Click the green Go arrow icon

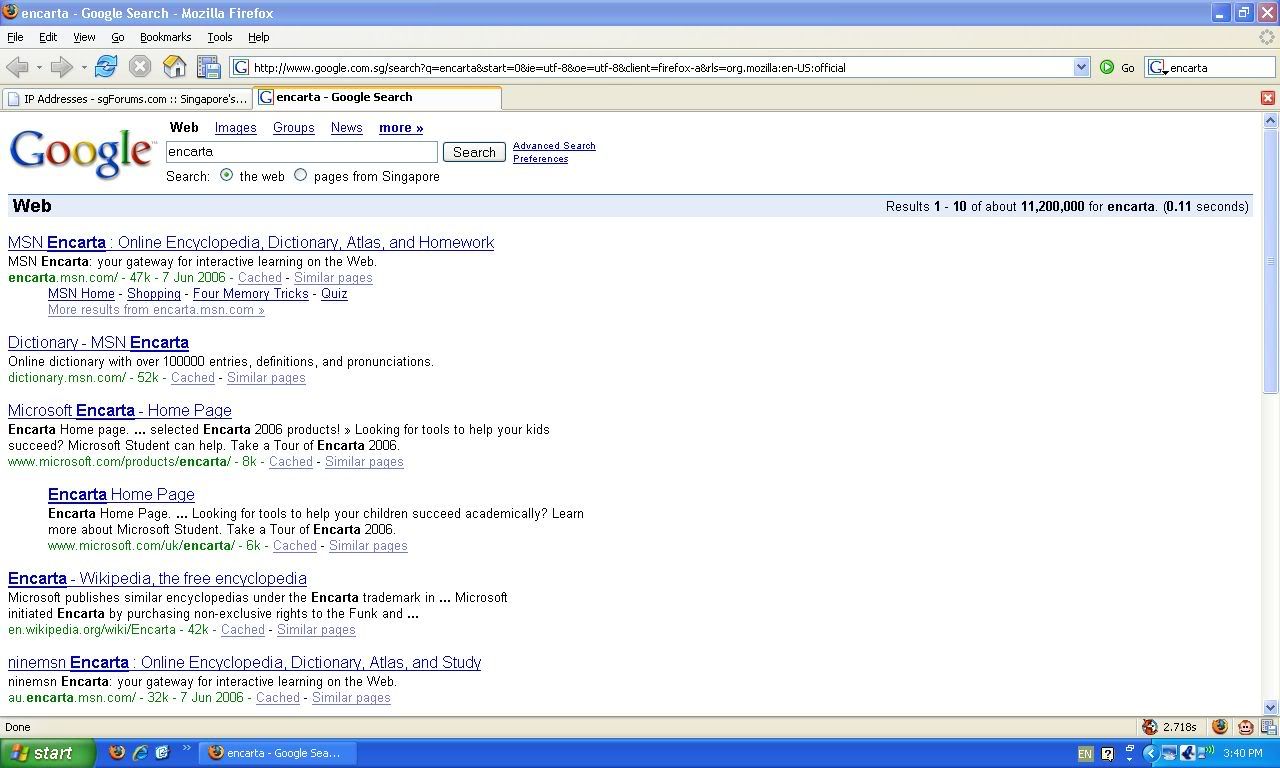tap(1107, 67)
